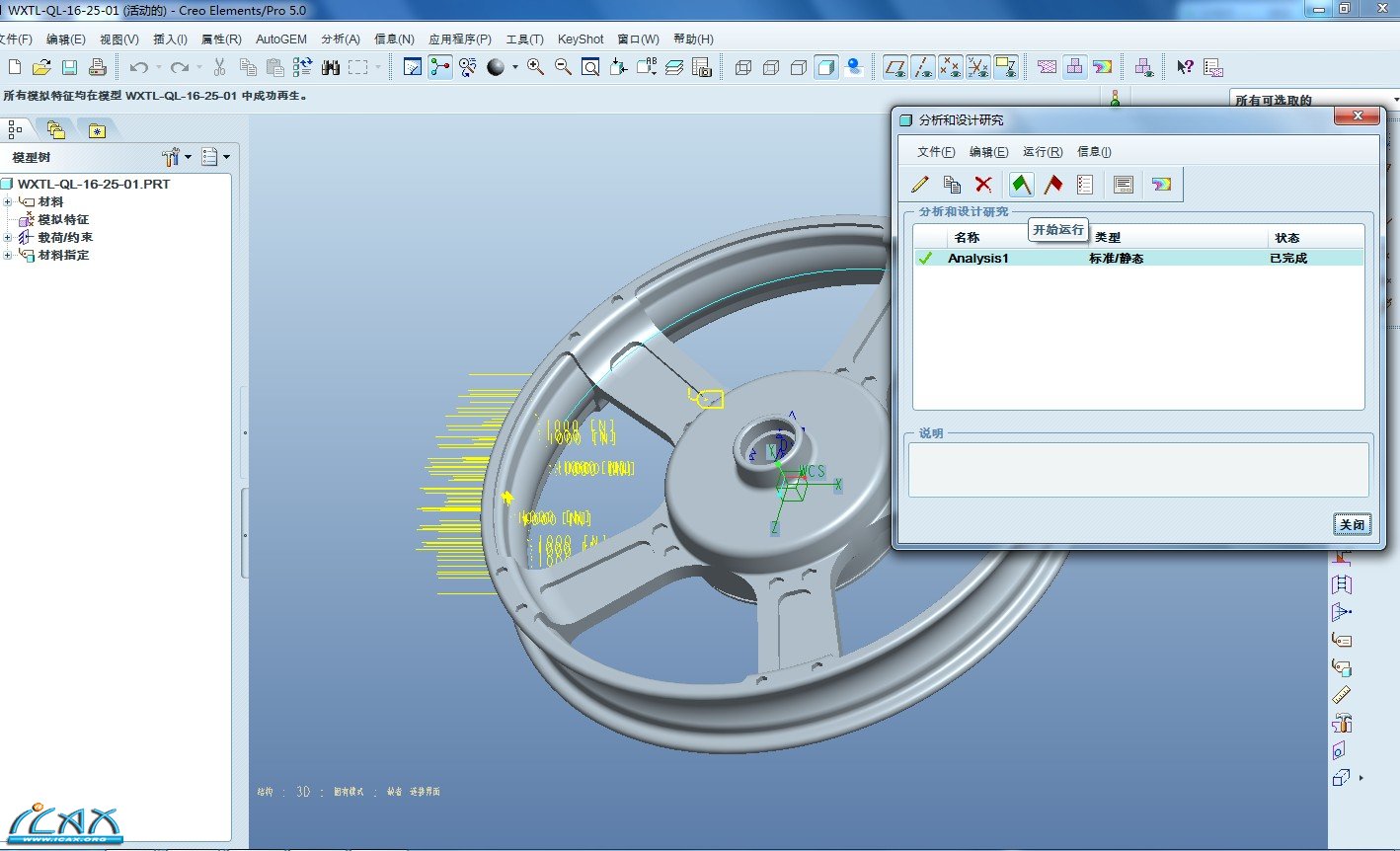Click the red flag Stop Run icon

[x=1053, y=184]
